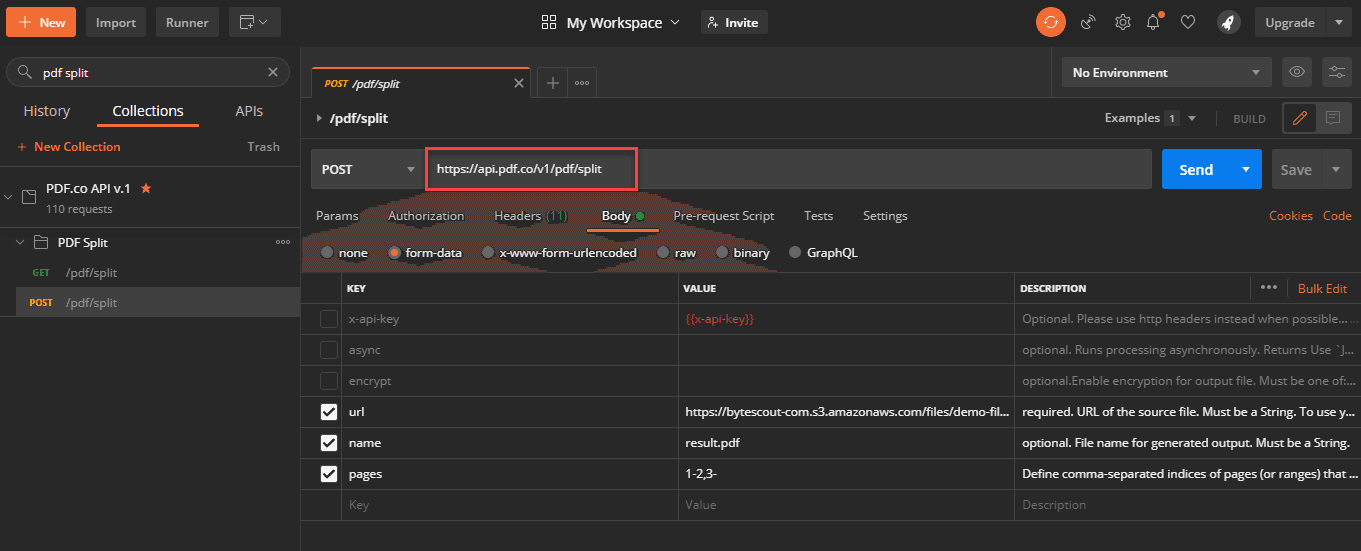
Task: Open the History sidebar tab
Action: click(x=47, y=111)
